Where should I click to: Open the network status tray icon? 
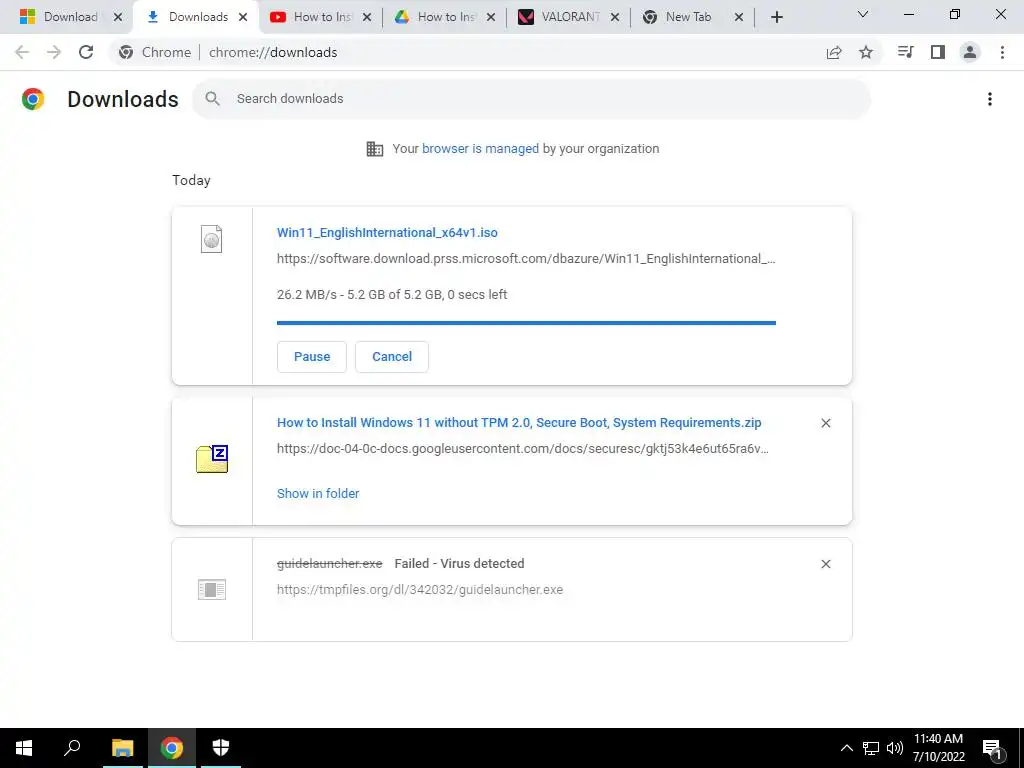point(871,748)
